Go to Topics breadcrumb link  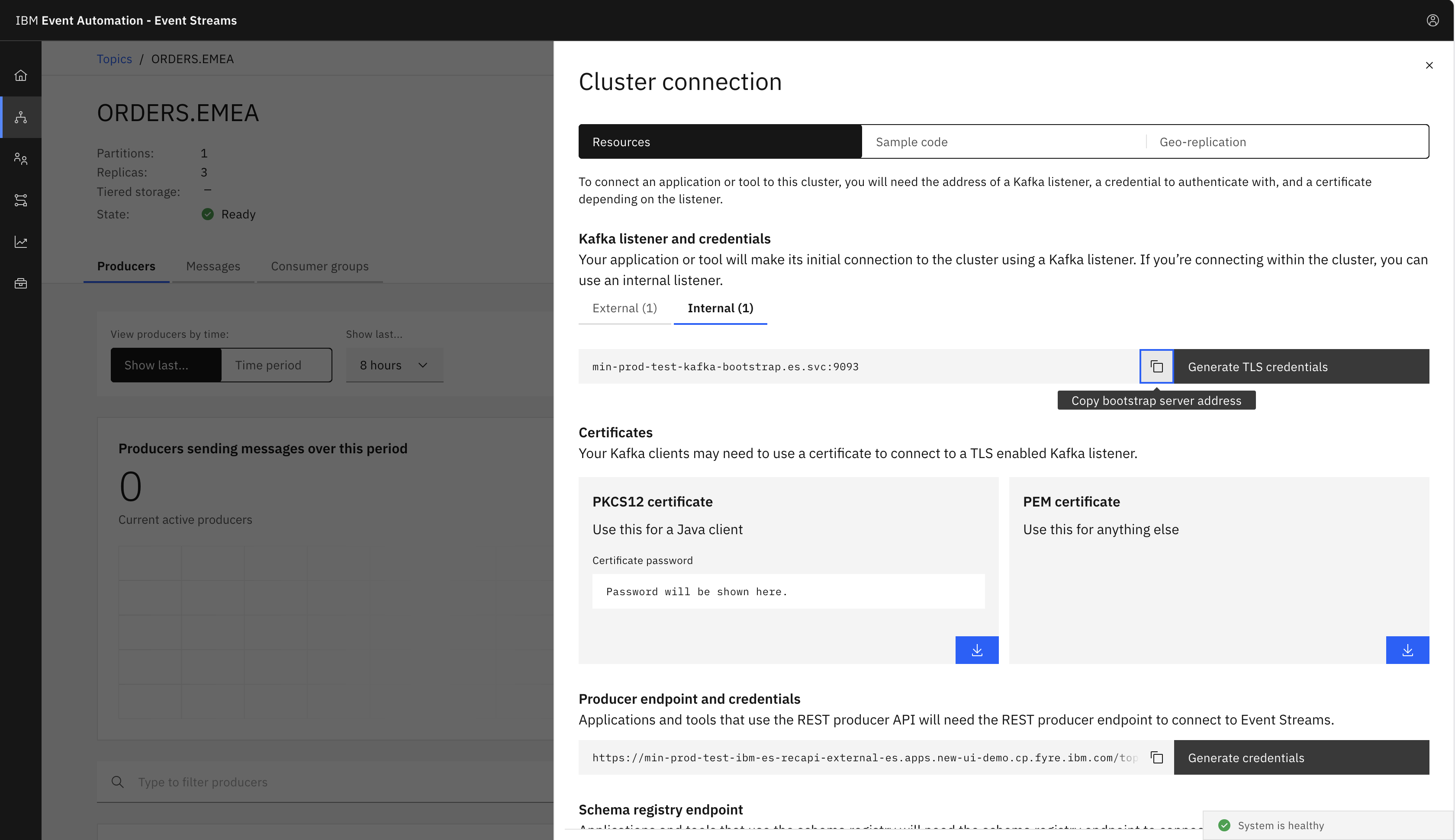(114, 59)
